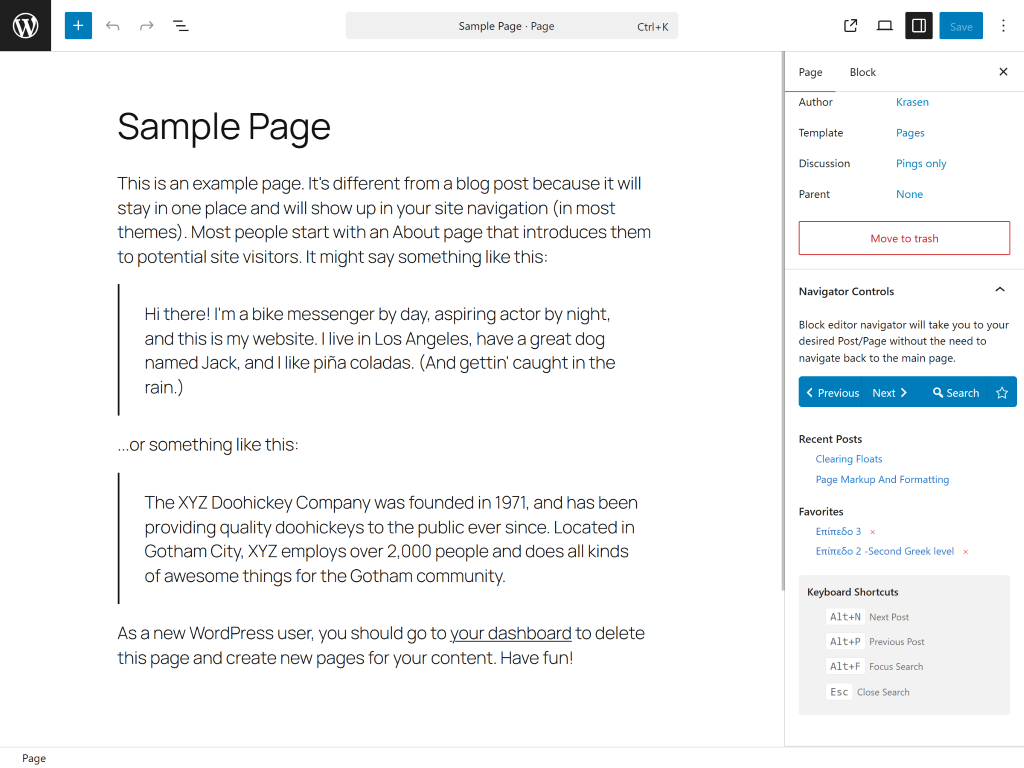Viewport: 1024px width, 768px height.
Task: Open the Options three-dot menu
Action: tap(1003, 26)
